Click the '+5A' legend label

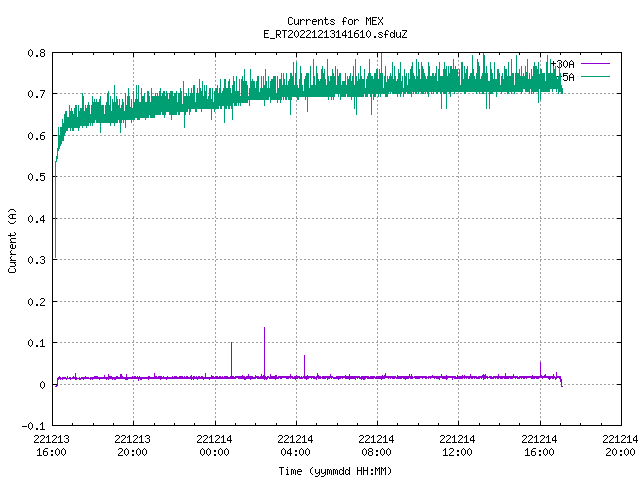pyautogui.click(x=565, y=77)
